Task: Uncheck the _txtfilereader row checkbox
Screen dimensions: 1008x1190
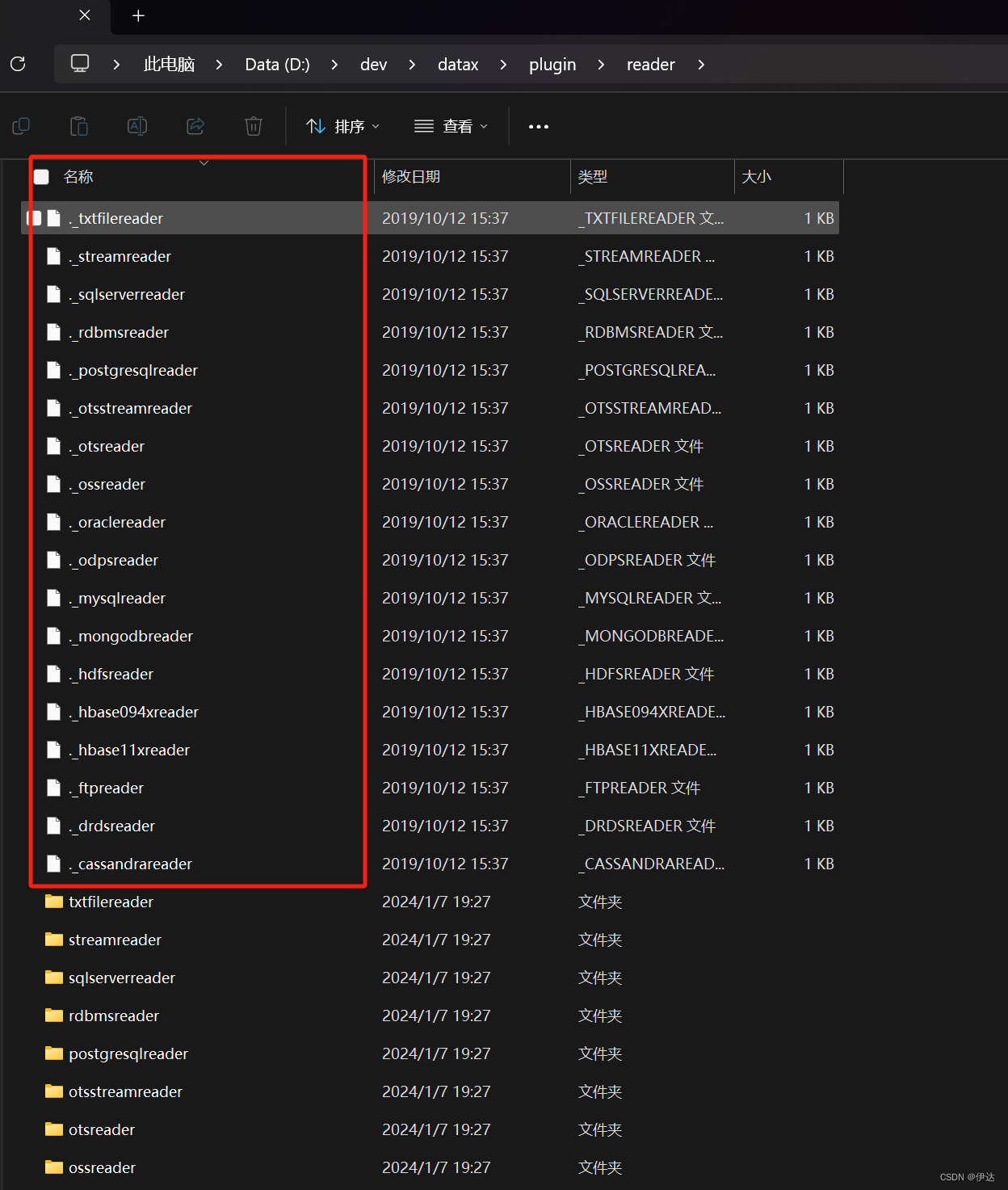Action: (34, 217)
